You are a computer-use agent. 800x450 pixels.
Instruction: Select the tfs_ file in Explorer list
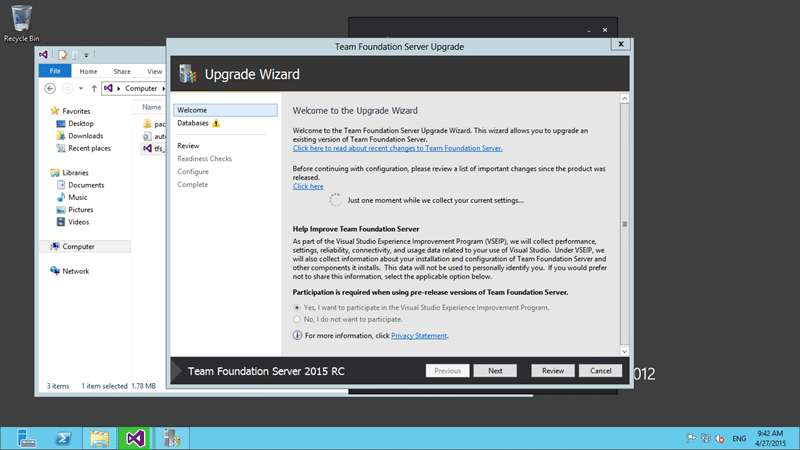point(154,148)
